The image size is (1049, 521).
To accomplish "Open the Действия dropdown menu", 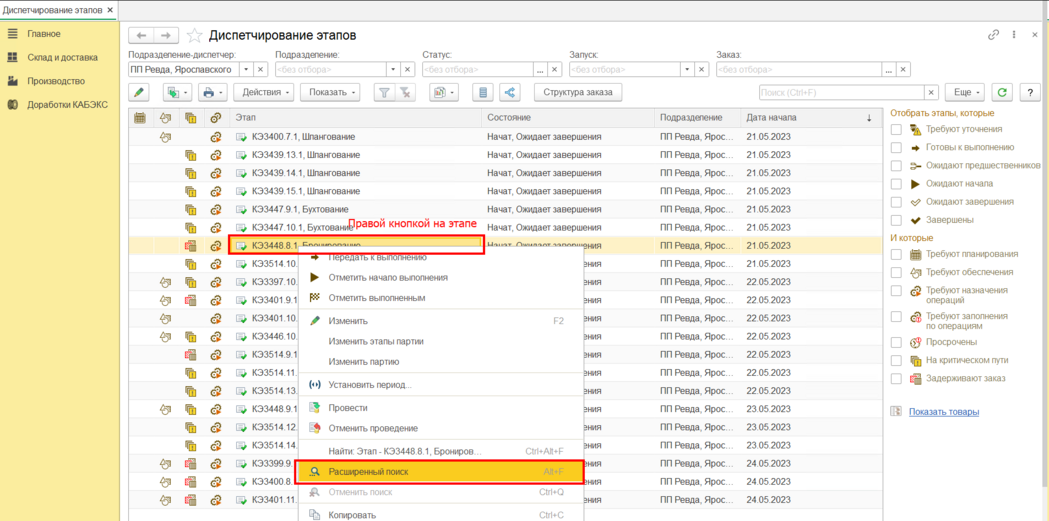I will point(265,92).
